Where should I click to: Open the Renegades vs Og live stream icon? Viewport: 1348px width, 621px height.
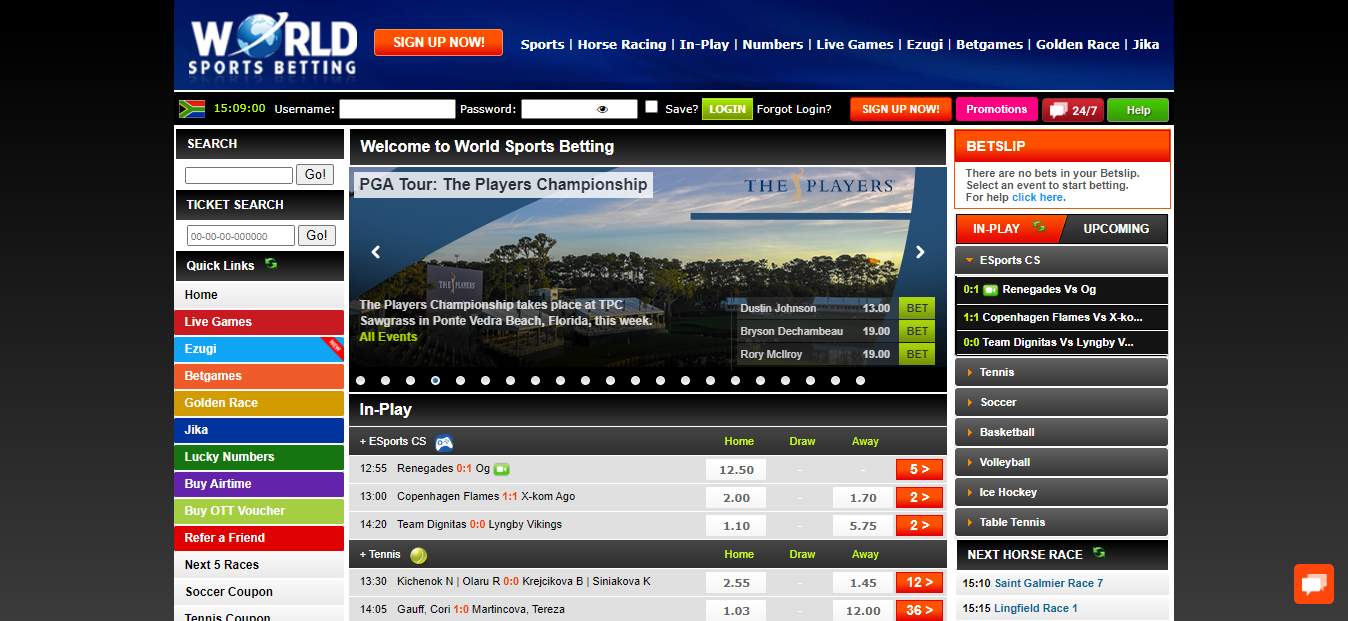click(x=502, y=468)
